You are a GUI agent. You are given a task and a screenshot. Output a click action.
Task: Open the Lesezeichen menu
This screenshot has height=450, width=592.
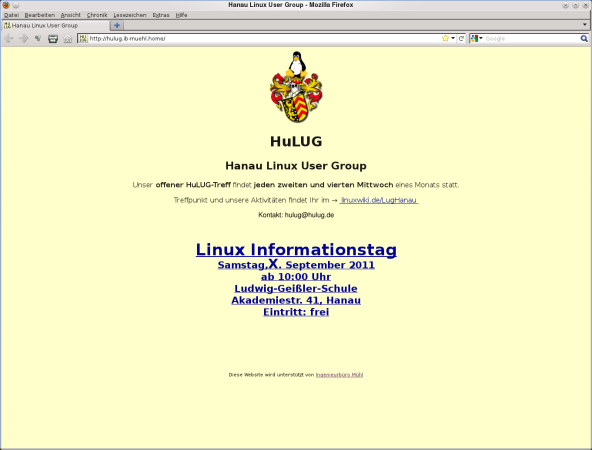[130, 15]
